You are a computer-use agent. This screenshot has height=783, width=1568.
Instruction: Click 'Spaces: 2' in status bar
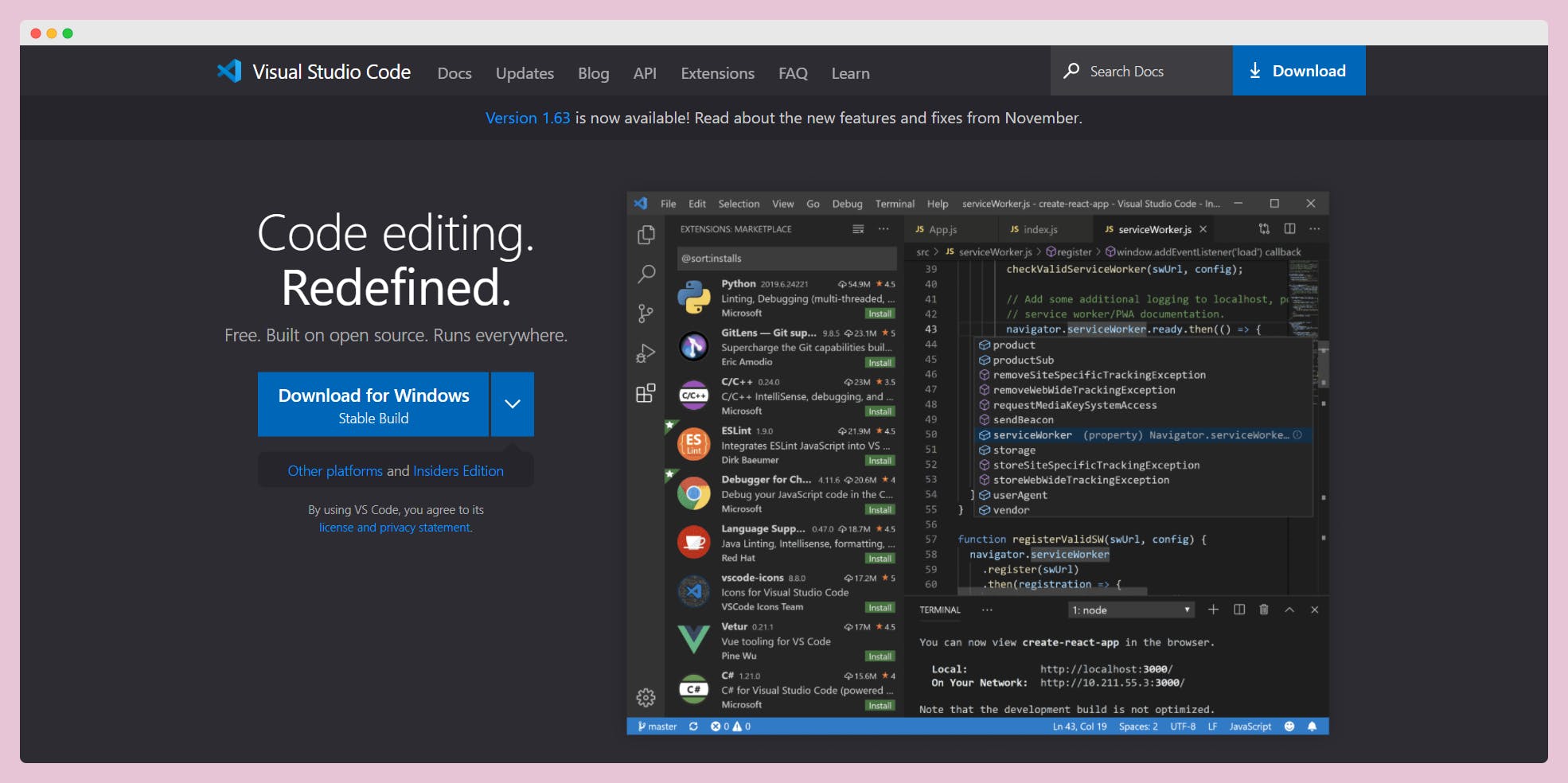point(1138,727)
